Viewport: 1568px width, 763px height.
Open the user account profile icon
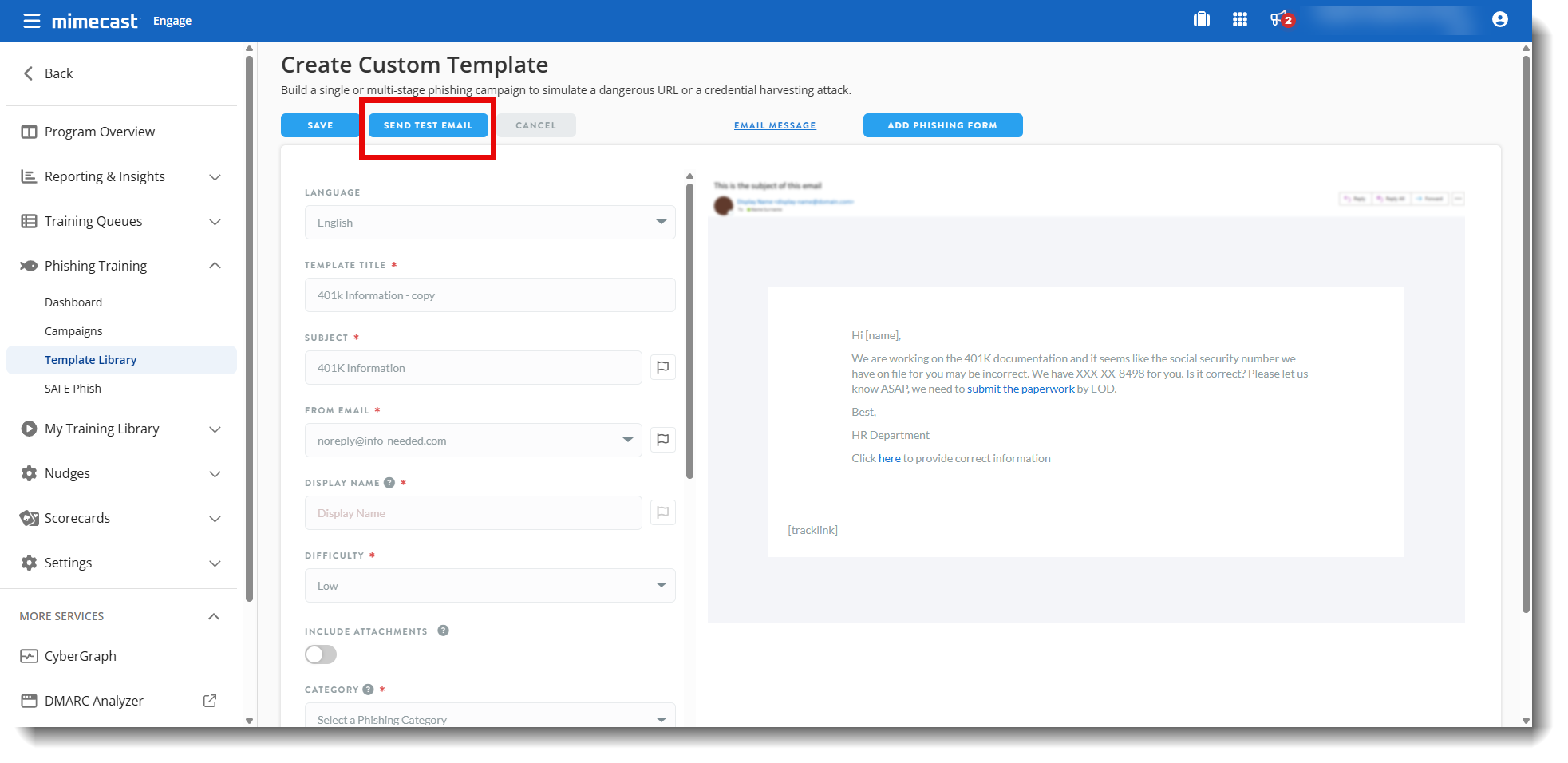click(x=1499, y=19)
